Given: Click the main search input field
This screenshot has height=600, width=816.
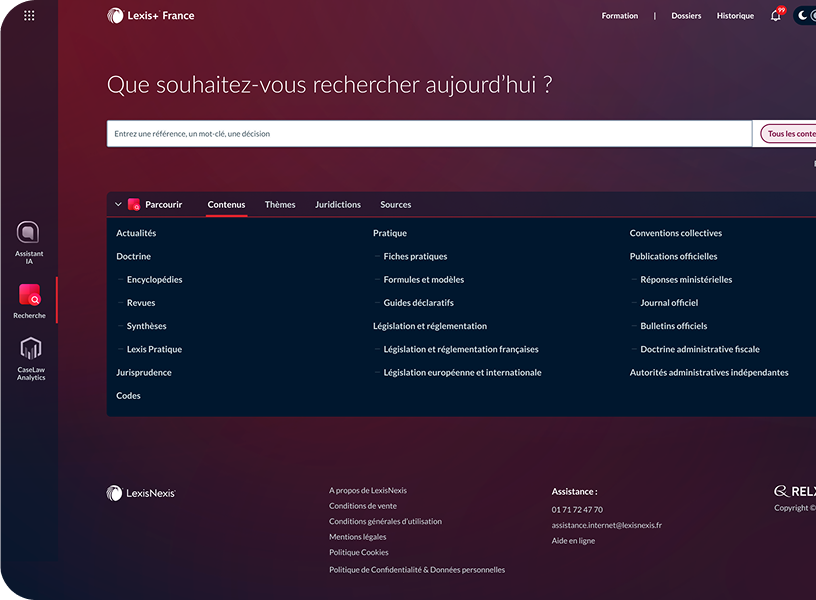Looking at the screenshot, I should (429, 134).
